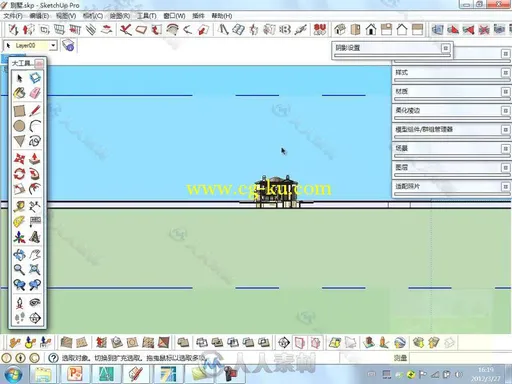The height and width of the screenshot is (384, 512).
Task: Expand the 适配照片 match photo panel
Action: click(506, 186)
